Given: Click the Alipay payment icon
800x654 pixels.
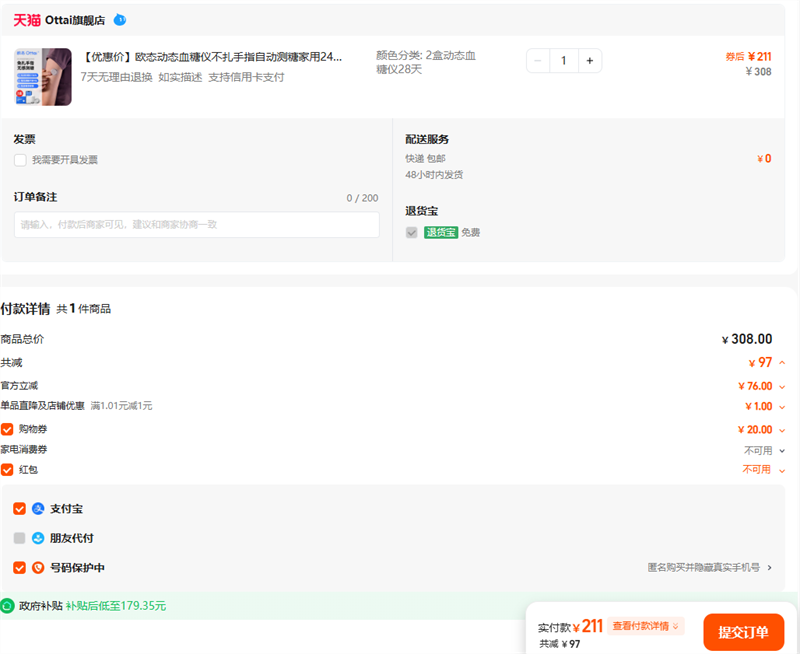Looking at the screenshot, I should [x=38, y=509].
